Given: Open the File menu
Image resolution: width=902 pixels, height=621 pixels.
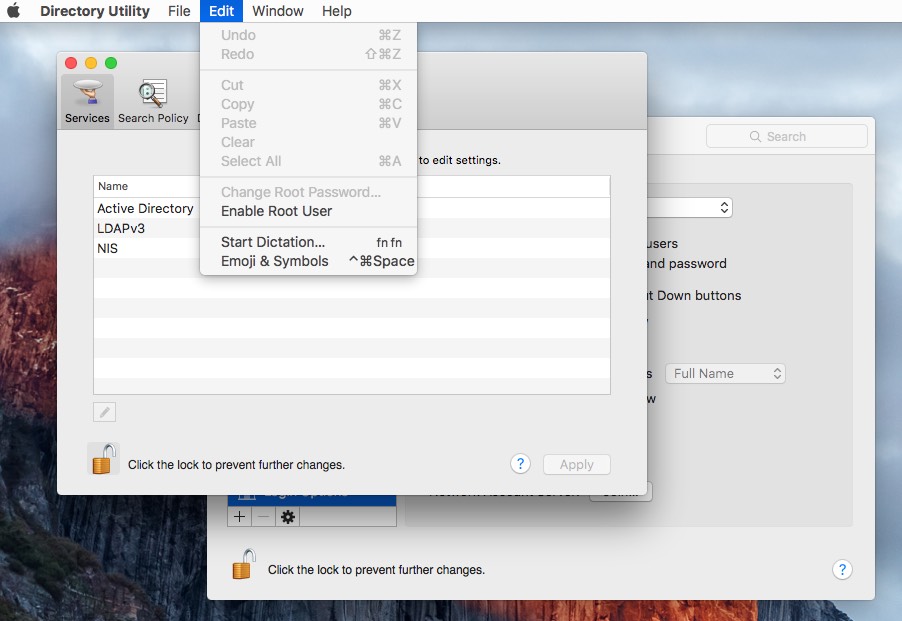Looking at the screenshot, I should coord(179,11).
